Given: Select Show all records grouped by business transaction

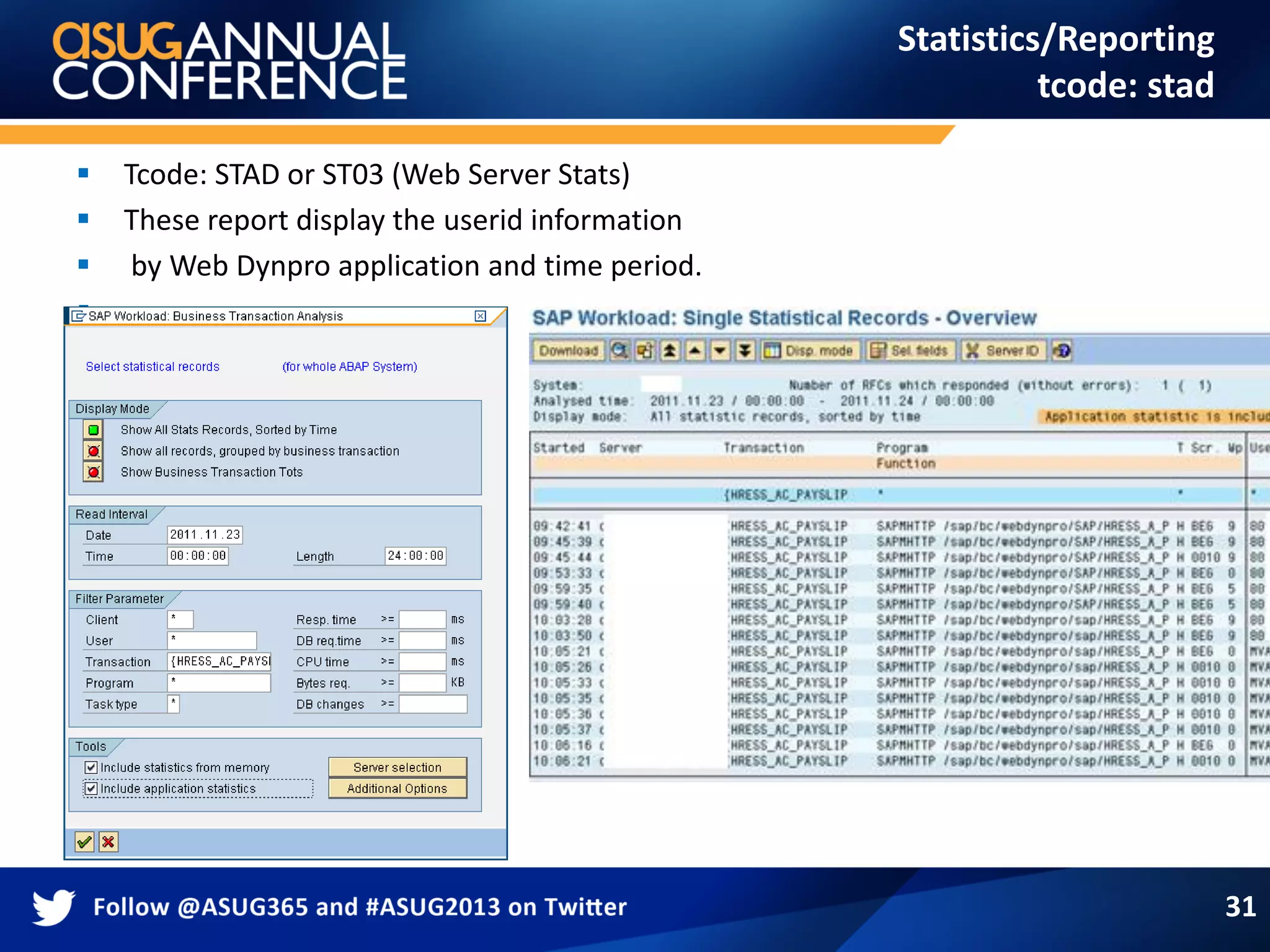Looking at the screenshot, I should tap(94, 451).
